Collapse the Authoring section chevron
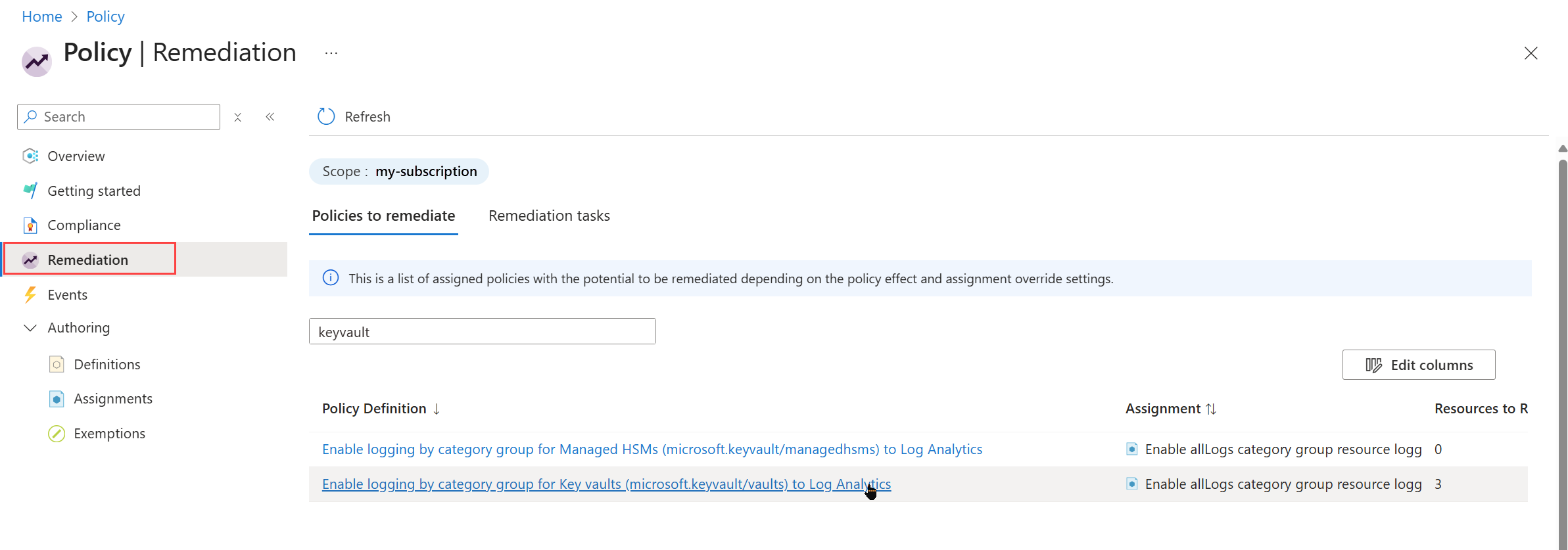 (30, 328)
